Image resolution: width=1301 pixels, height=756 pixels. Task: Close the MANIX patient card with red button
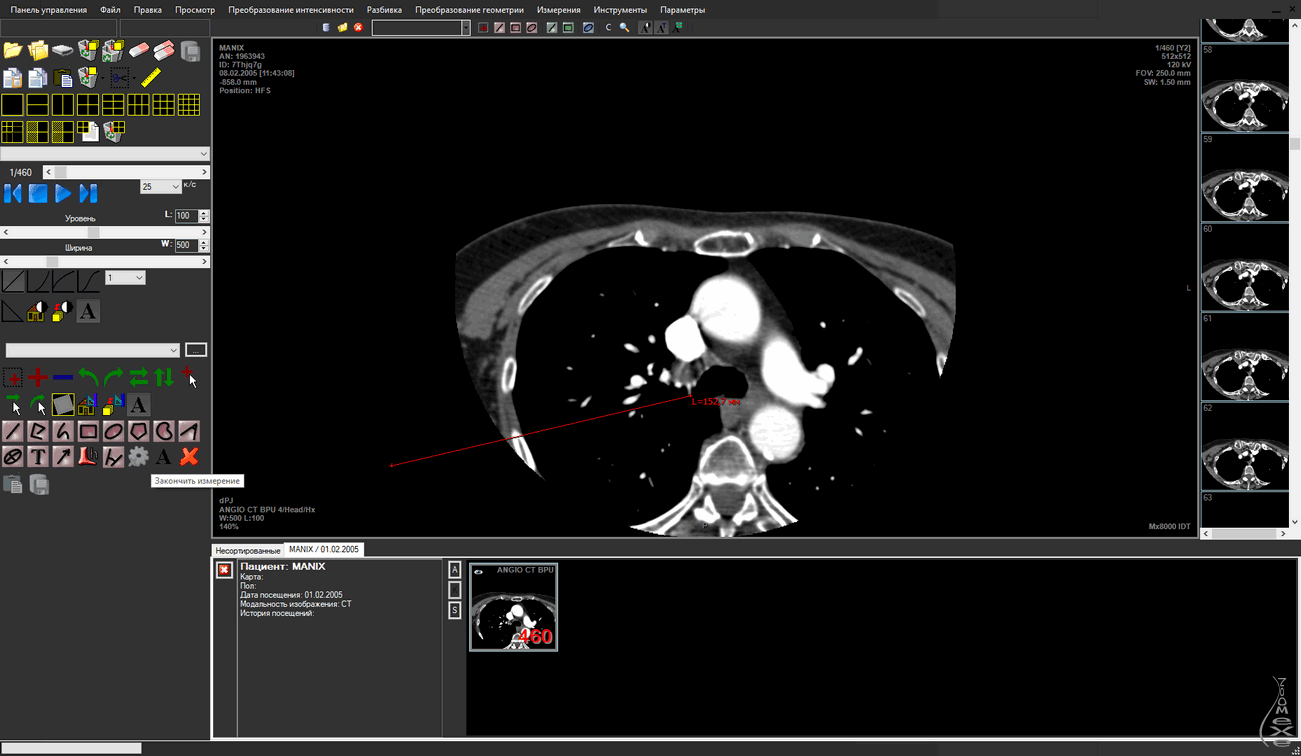(x=224, y=570)
